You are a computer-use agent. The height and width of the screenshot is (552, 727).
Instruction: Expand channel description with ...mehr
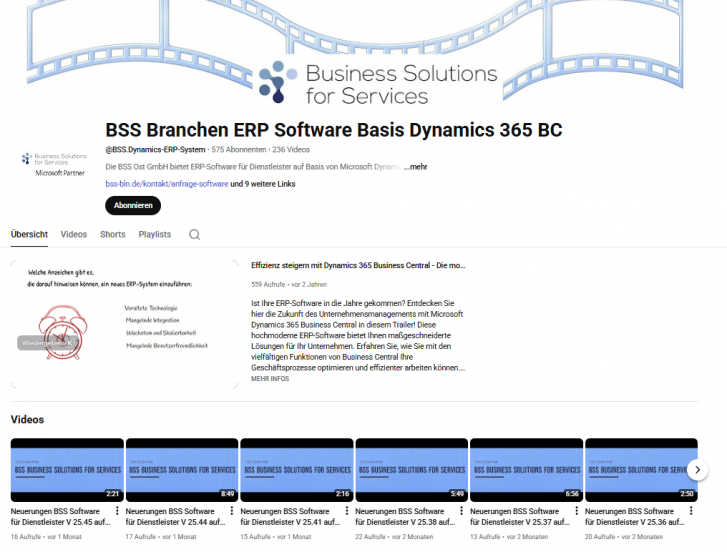(415, 167)
